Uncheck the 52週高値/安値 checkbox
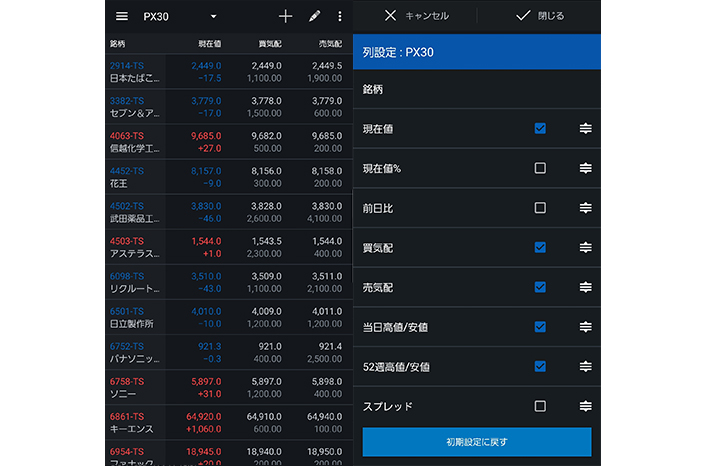This screenshot has width=702, height=466. coord(540,367)
